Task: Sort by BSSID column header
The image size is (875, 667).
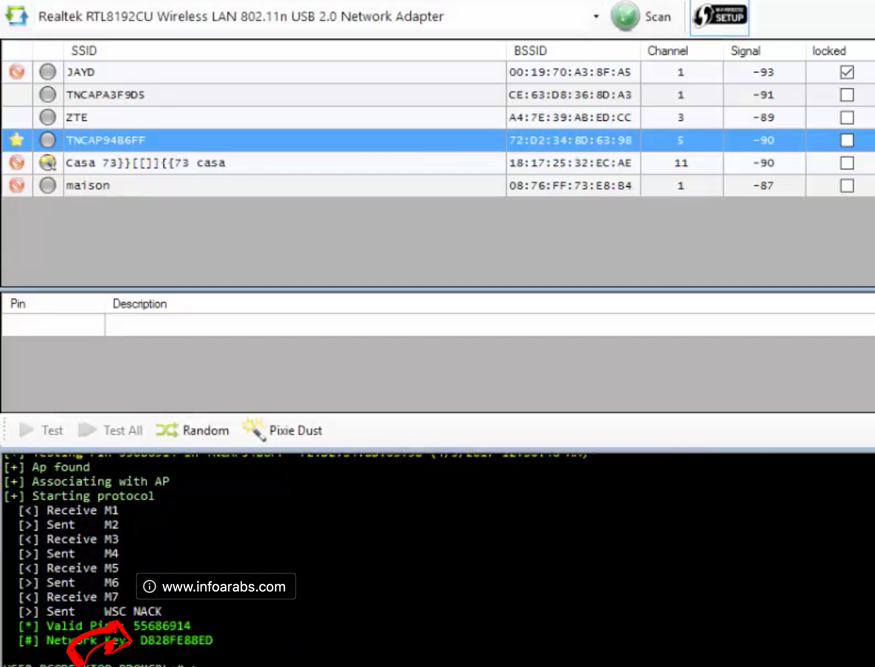Action: pyautogui.click(x=530, y=51)
